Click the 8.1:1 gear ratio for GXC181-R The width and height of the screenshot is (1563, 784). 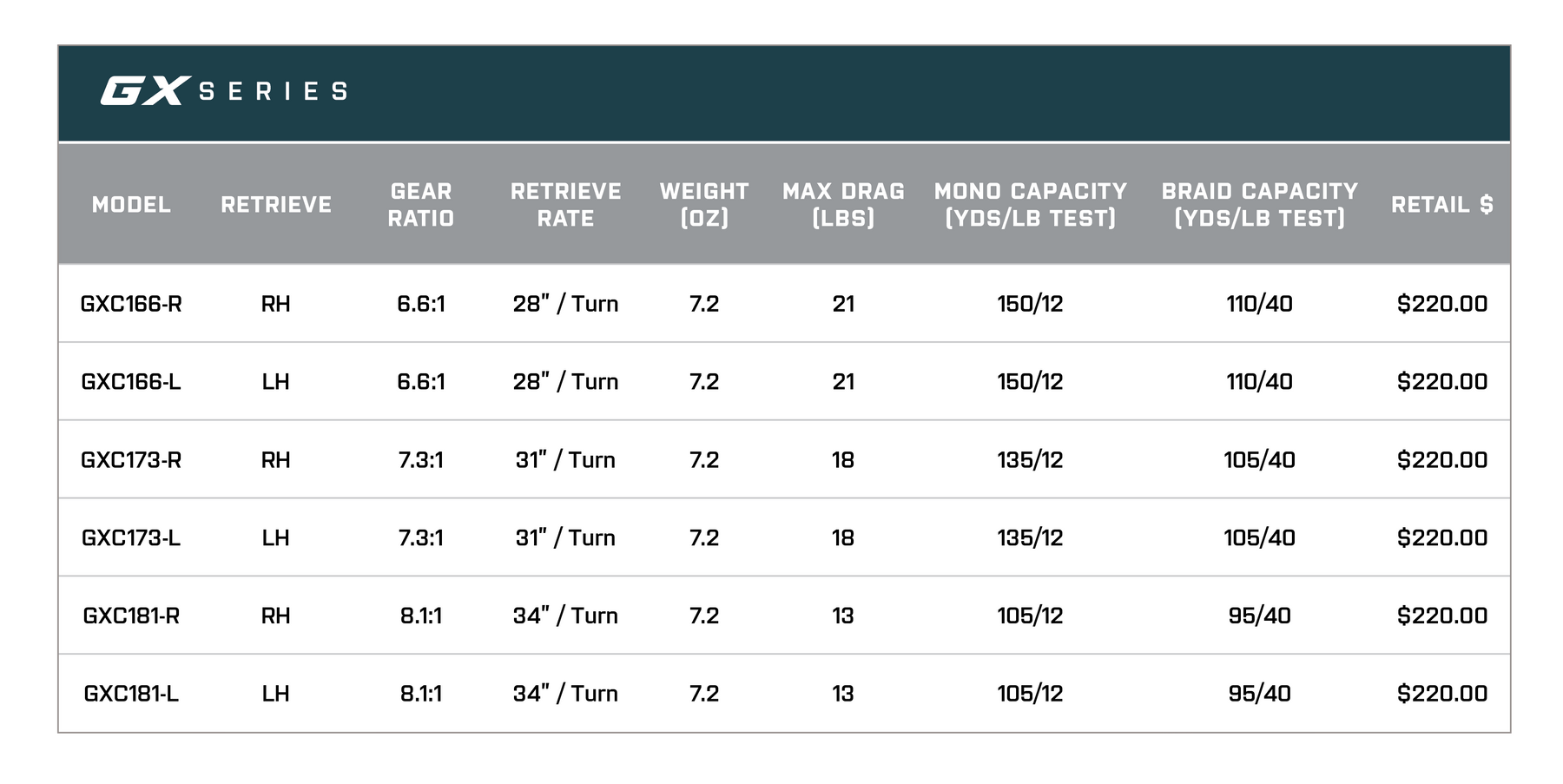pos(421,616)
